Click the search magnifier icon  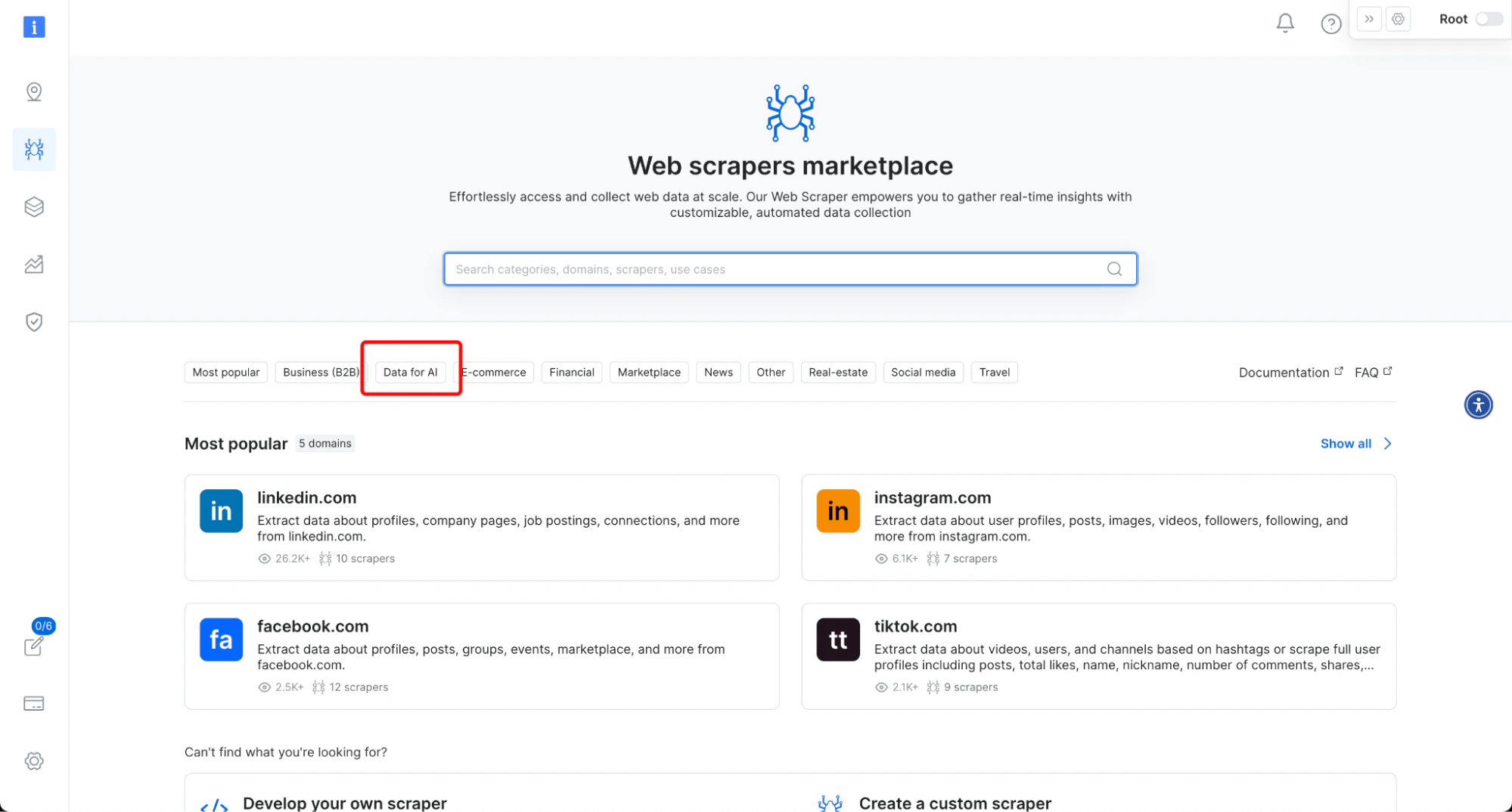[1114, 269]
